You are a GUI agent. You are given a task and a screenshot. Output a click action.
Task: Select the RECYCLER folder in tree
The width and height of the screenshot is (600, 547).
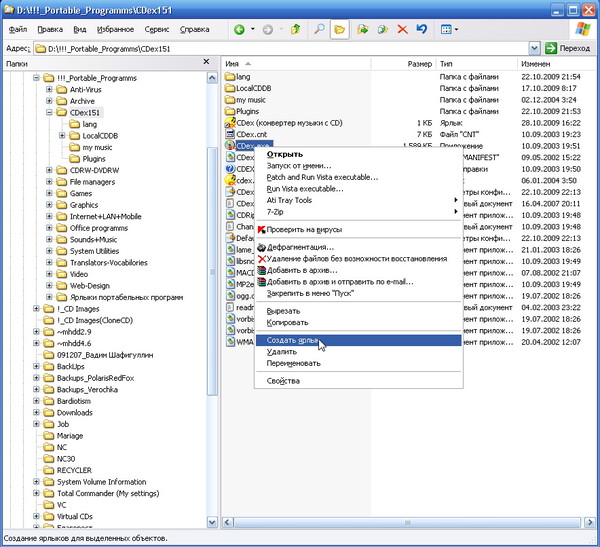point(74,470)
